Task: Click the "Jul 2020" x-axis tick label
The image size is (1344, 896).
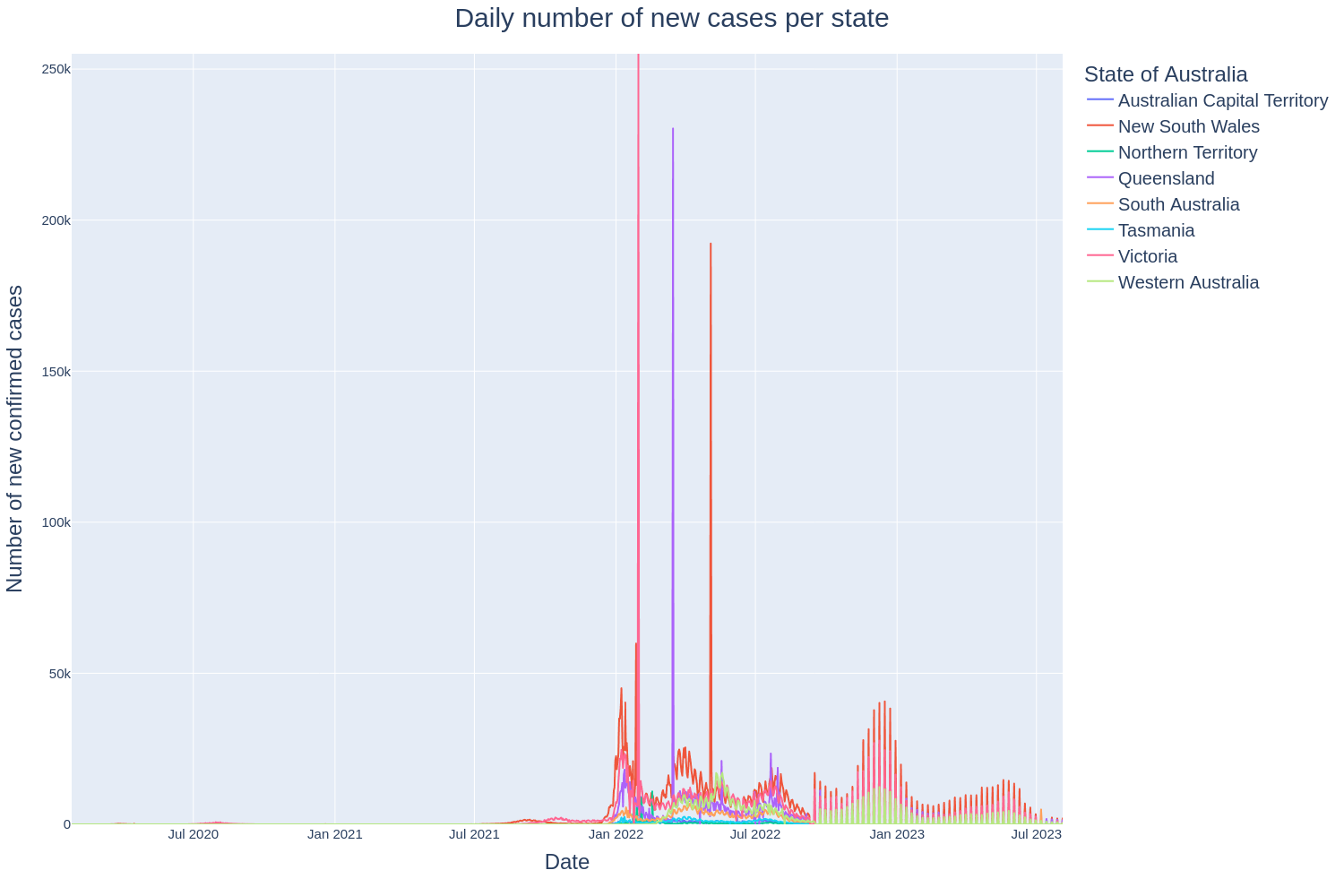Action: click(x=193, y=835)
